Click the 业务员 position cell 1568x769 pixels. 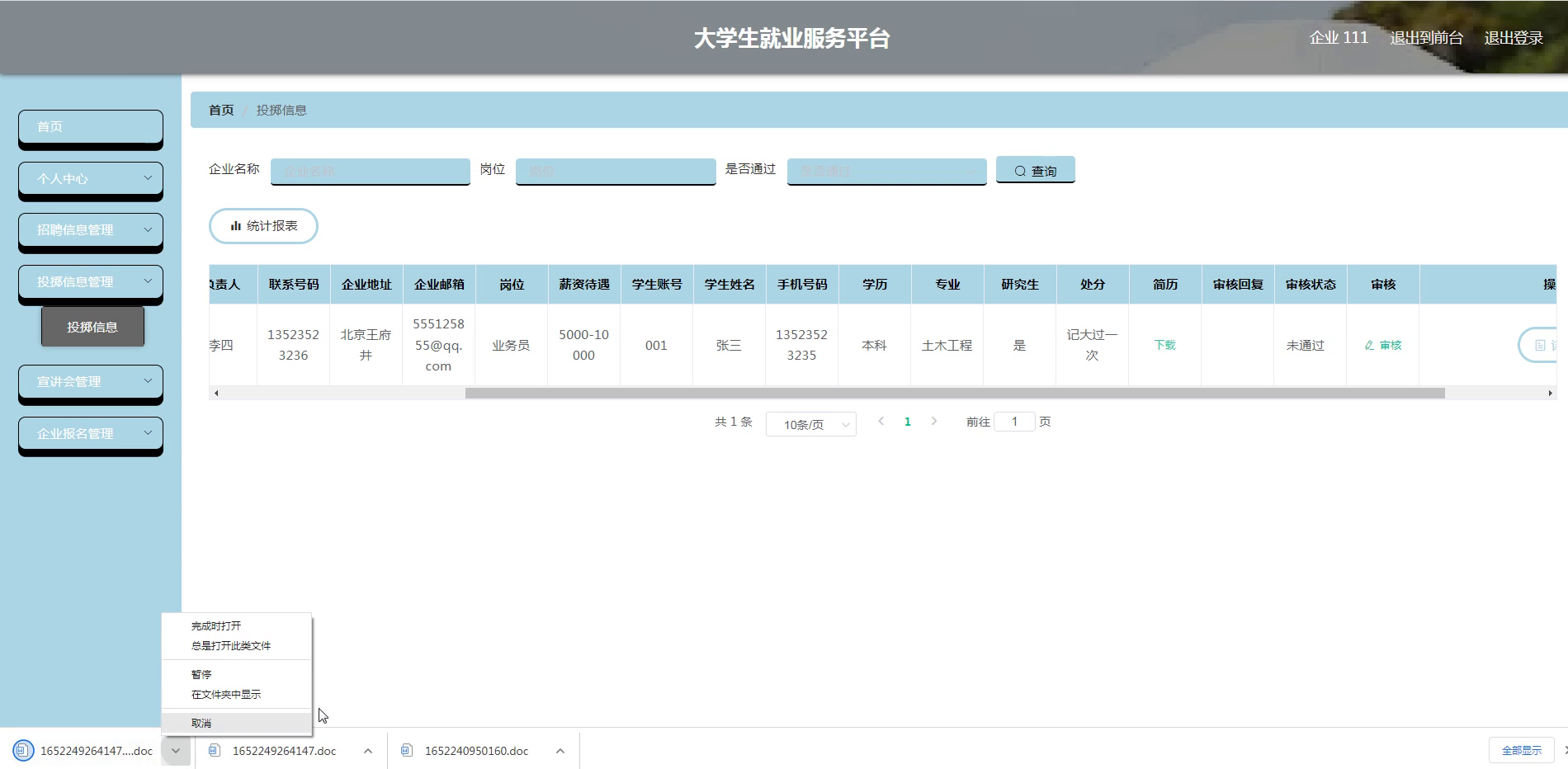pos(511,345)
